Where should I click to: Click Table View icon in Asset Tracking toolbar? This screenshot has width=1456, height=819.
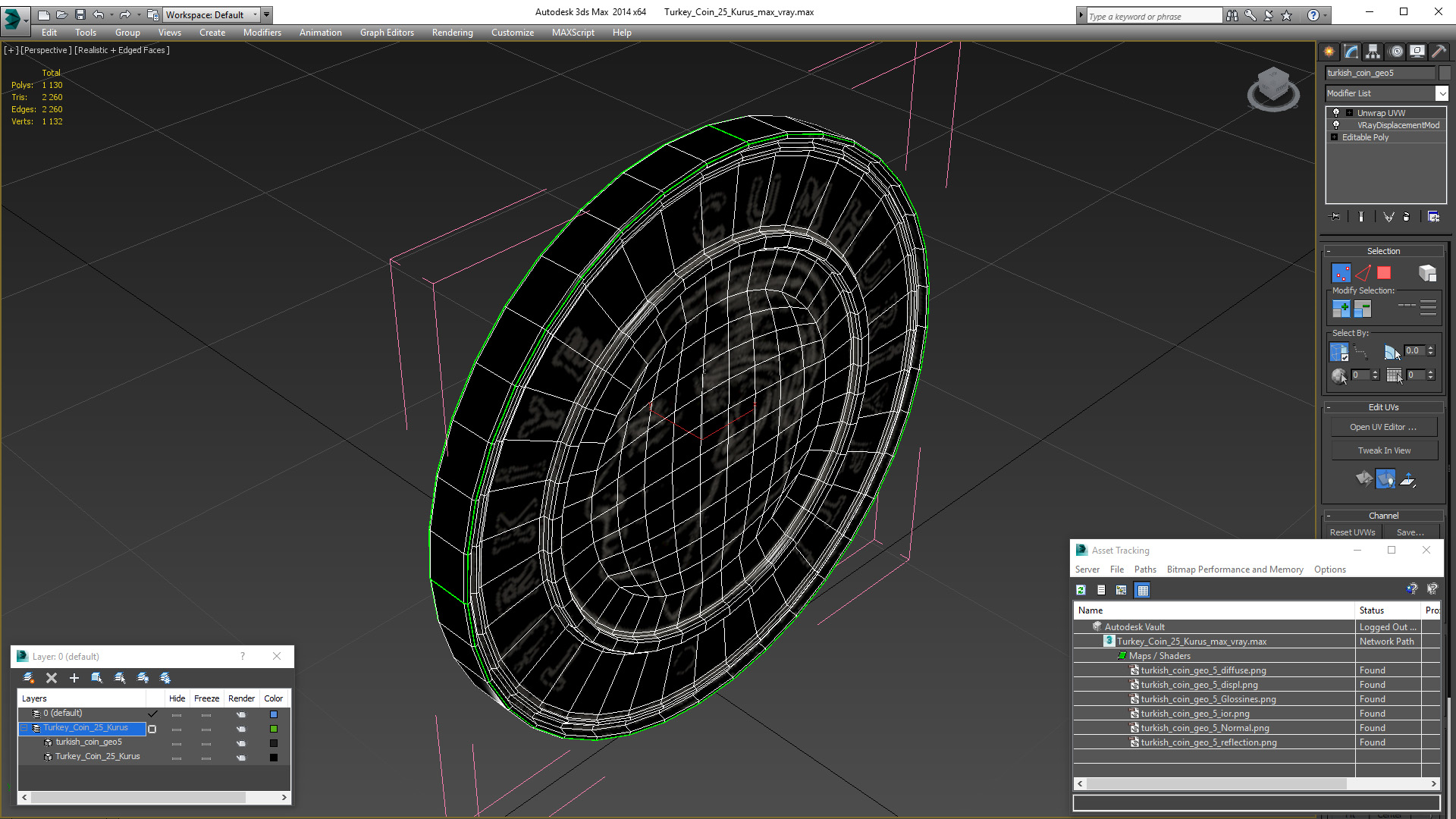pos(1143,590)
